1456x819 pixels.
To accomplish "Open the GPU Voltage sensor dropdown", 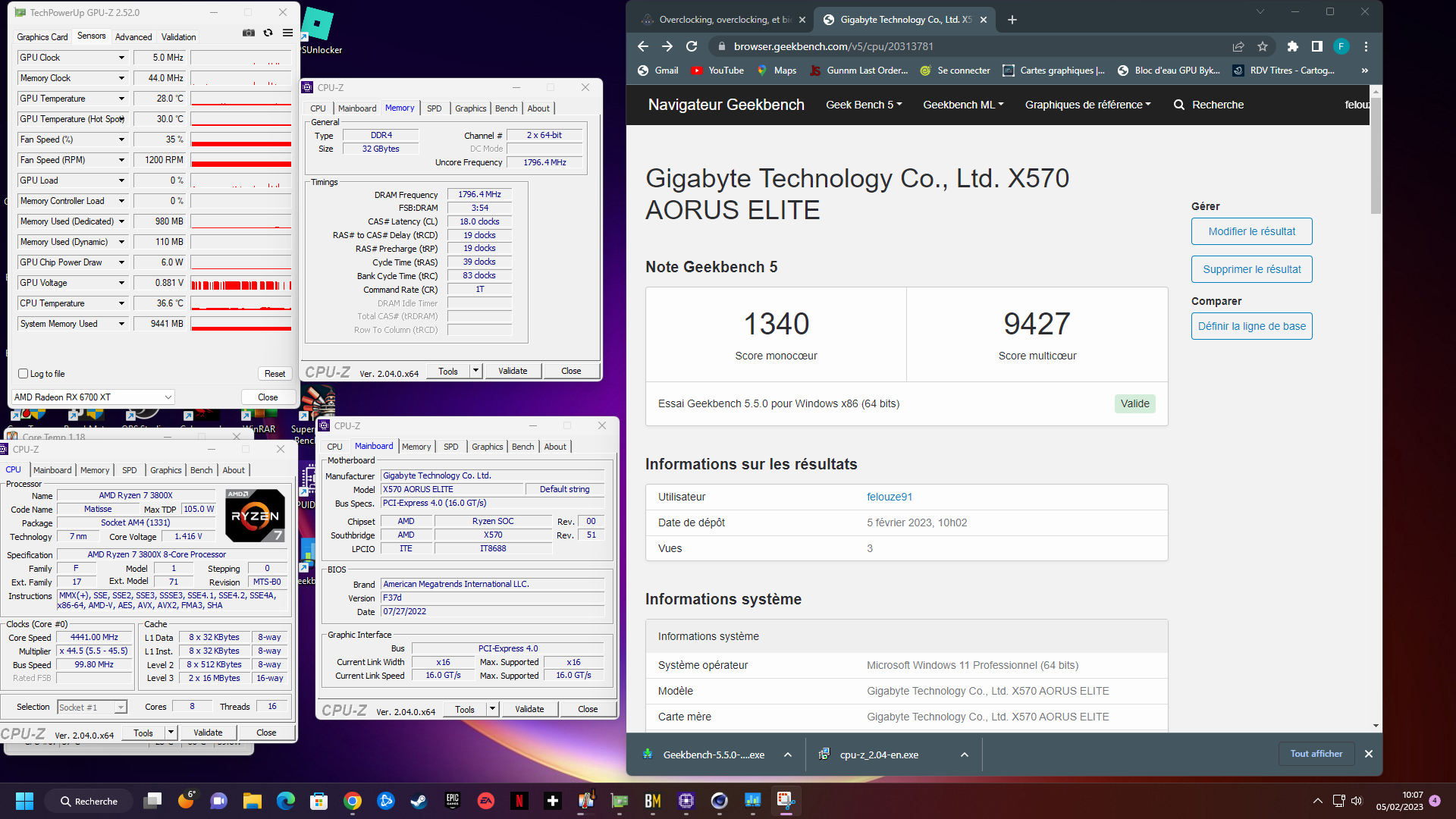I will click(121, 283).
